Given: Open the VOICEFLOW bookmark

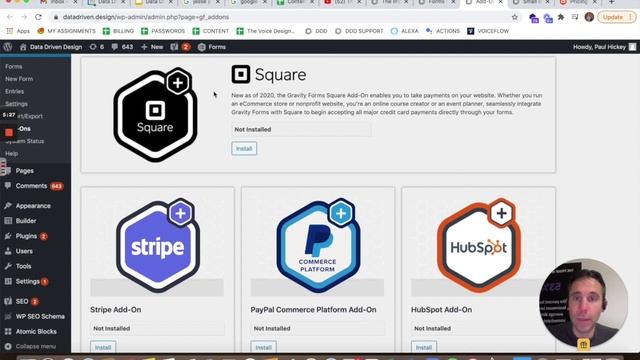Looking at the screenshot, I should click(x=488, y=31).
